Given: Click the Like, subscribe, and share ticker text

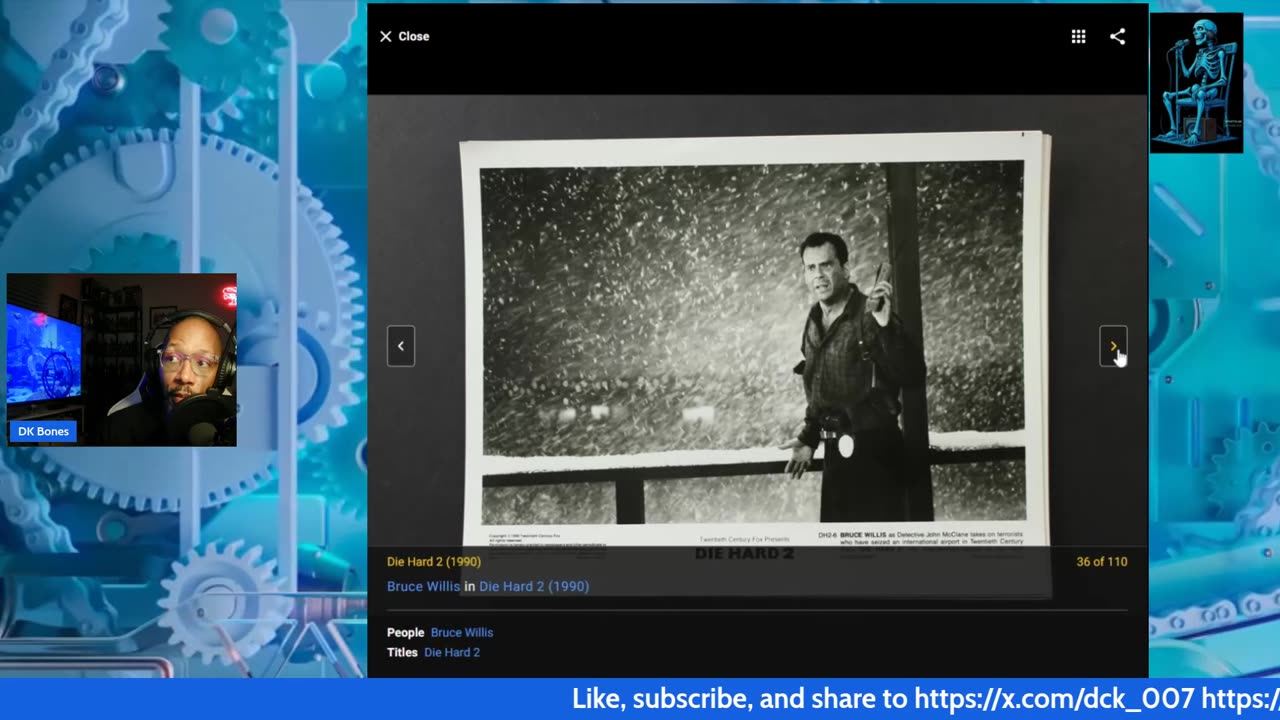Looking at the screenshot, I should (926, 699).
